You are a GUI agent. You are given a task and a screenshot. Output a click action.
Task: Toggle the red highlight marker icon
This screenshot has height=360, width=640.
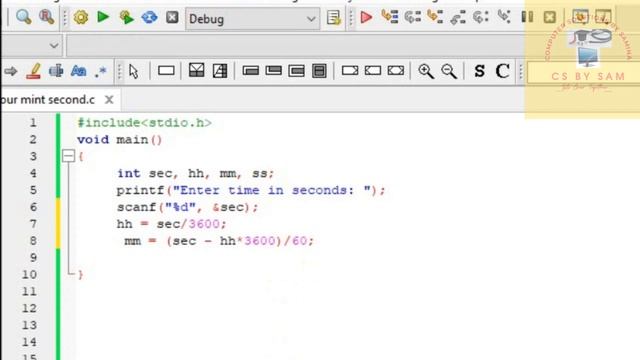[x=33, y=71]
